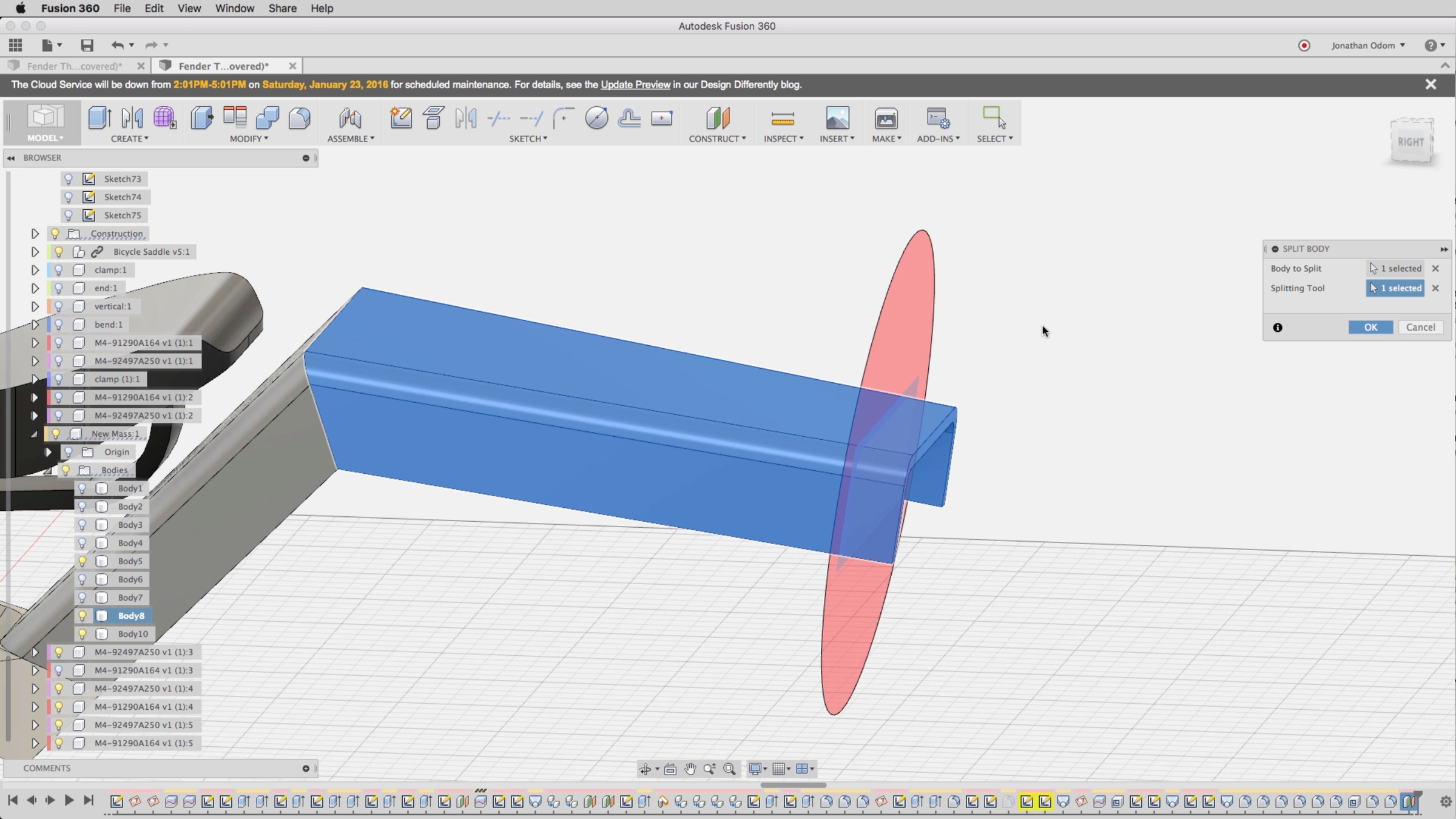Screen dimensions: 1456x819
Task: Switch to the first Fender document tab
Action: [74, 66]
